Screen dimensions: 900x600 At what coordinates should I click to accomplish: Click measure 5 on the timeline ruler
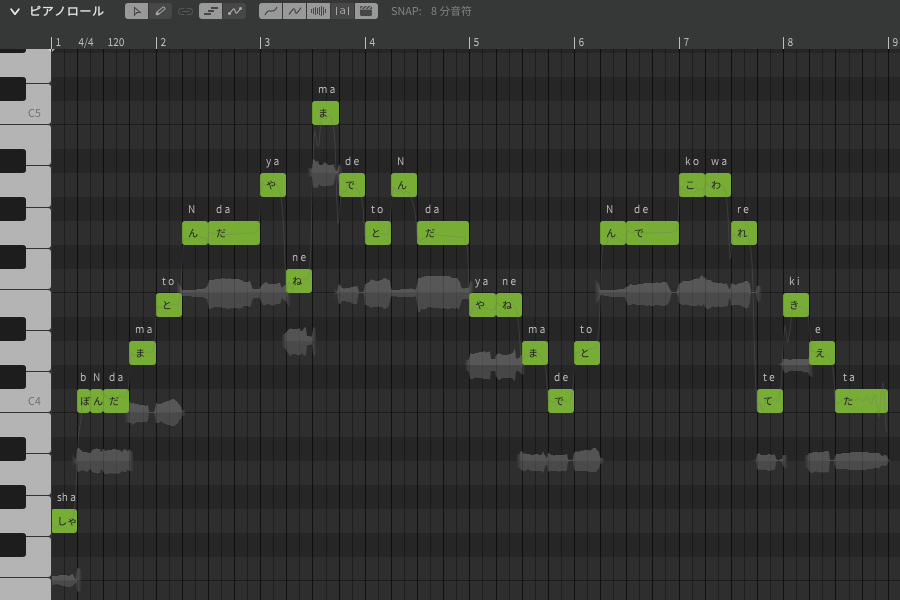point(475,42)
